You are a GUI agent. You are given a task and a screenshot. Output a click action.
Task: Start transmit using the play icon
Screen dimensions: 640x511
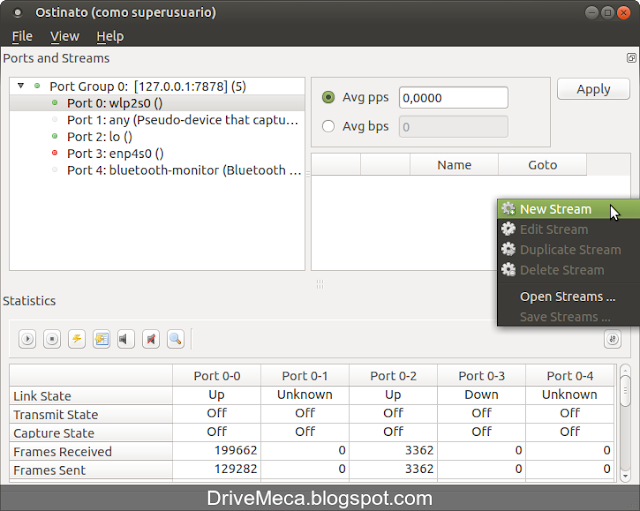[27, 339]
